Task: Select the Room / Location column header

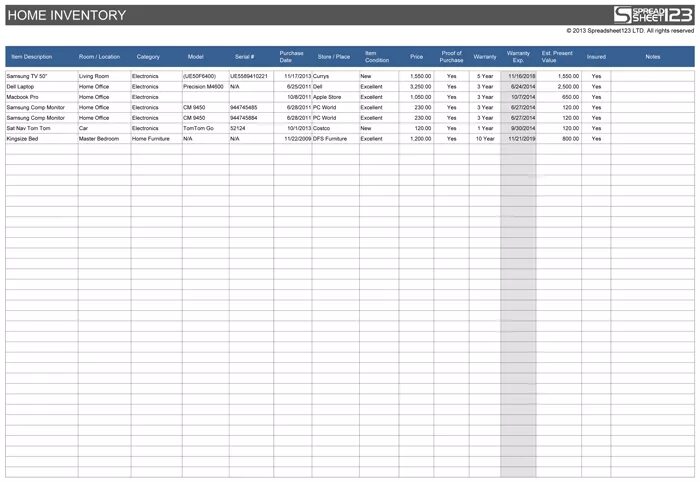Action: pyautogui.click(x=99, y=57)
